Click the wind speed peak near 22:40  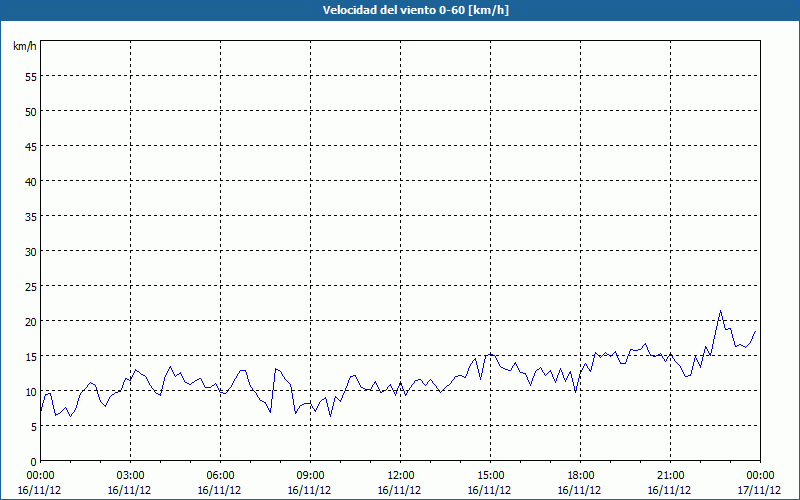point(720,310)
